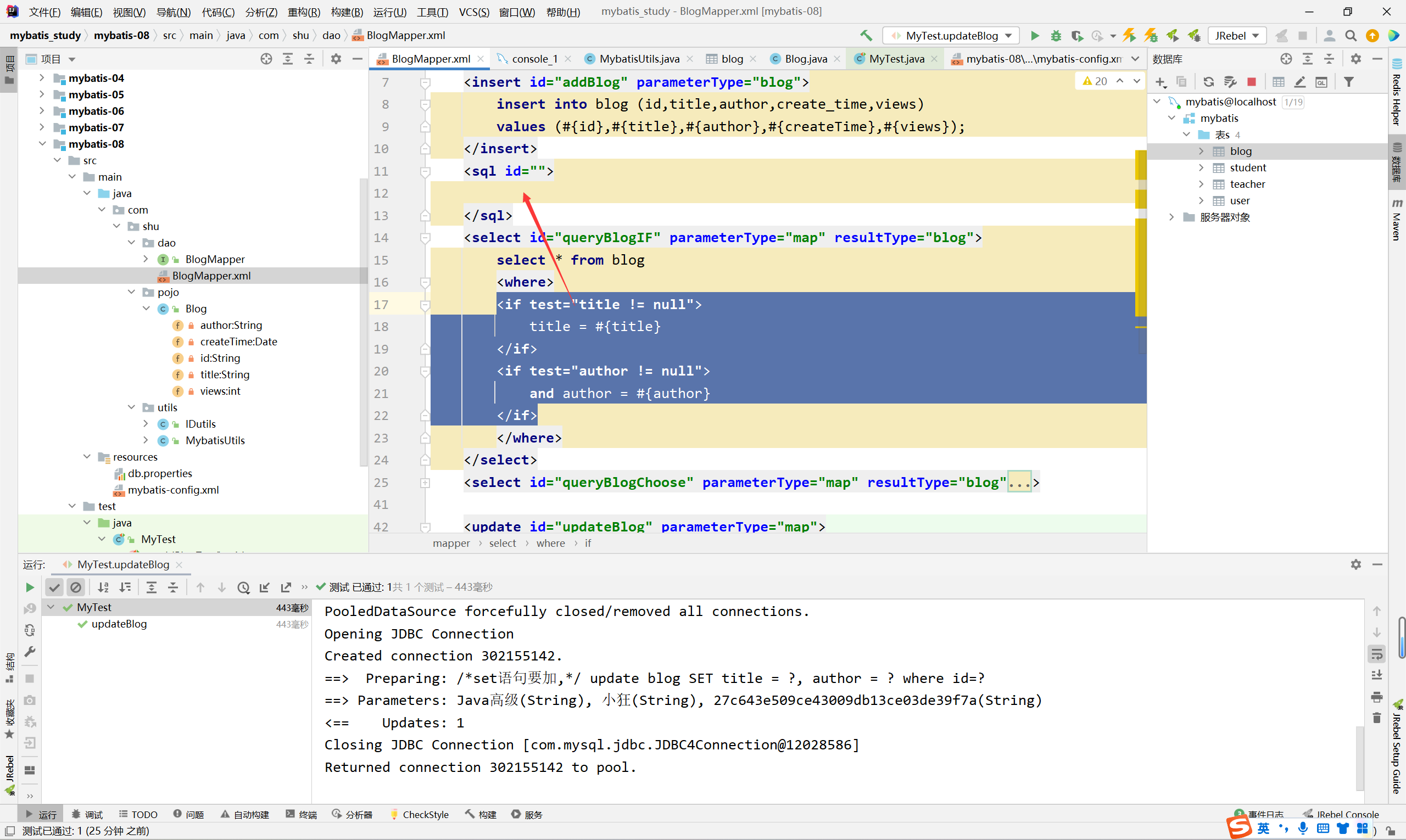
Task: Switch to the MyTest.java editor tab
Action: 896,59
